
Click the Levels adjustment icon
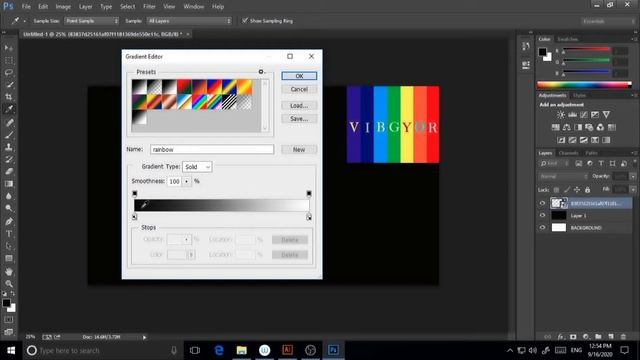[x=572, y=115]
